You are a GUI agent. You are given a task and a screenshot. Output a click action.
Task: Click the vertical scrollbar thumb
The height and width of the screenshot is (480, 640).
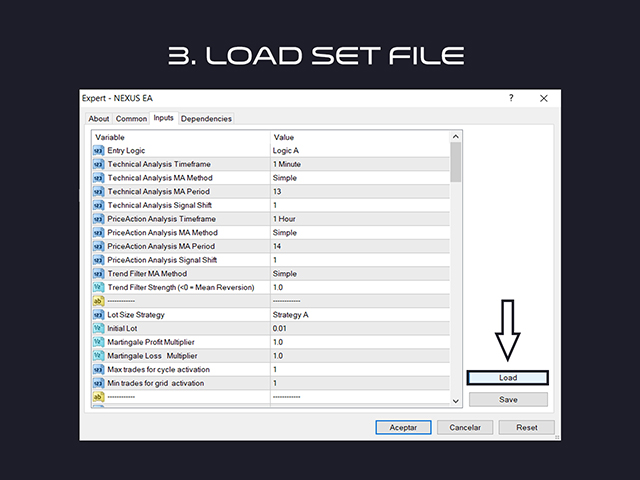point(456,162)
